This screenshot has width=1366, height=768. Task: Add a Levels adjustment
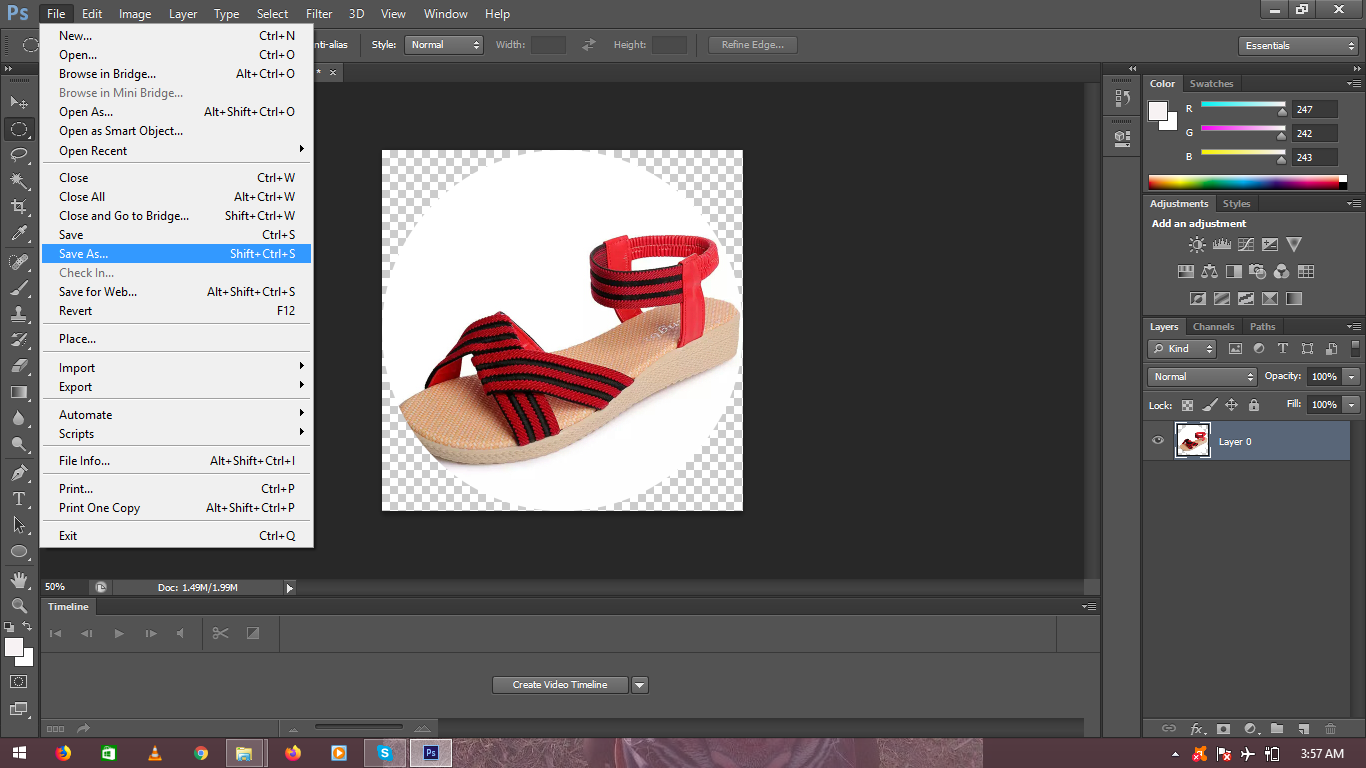pyautogui.click(x=1221, y=244)
